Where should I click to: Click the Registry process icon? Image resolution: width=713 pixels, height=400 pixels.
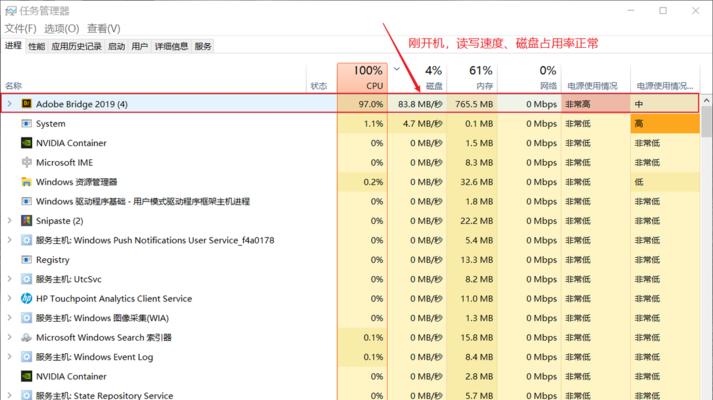(26, 260)
